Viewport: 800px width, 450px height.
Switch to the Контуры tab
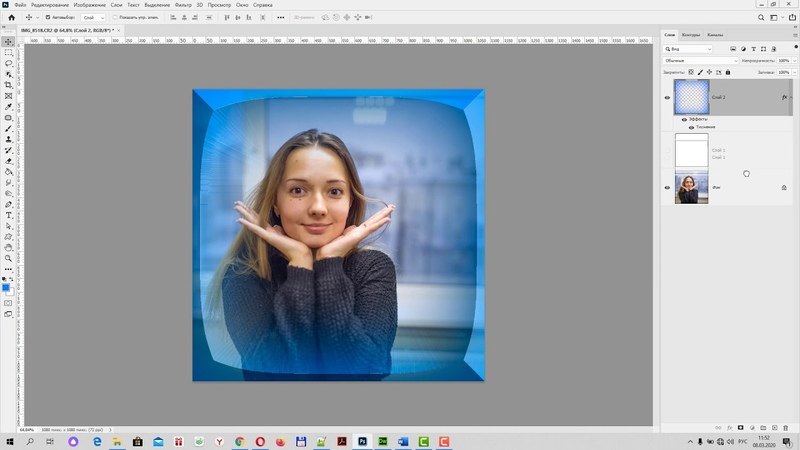tap(691, 35)
